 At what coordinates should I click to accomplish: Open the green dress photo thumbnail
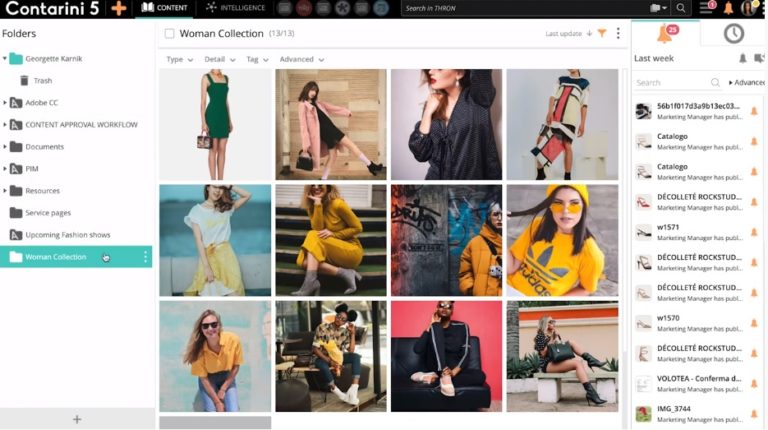215,124
